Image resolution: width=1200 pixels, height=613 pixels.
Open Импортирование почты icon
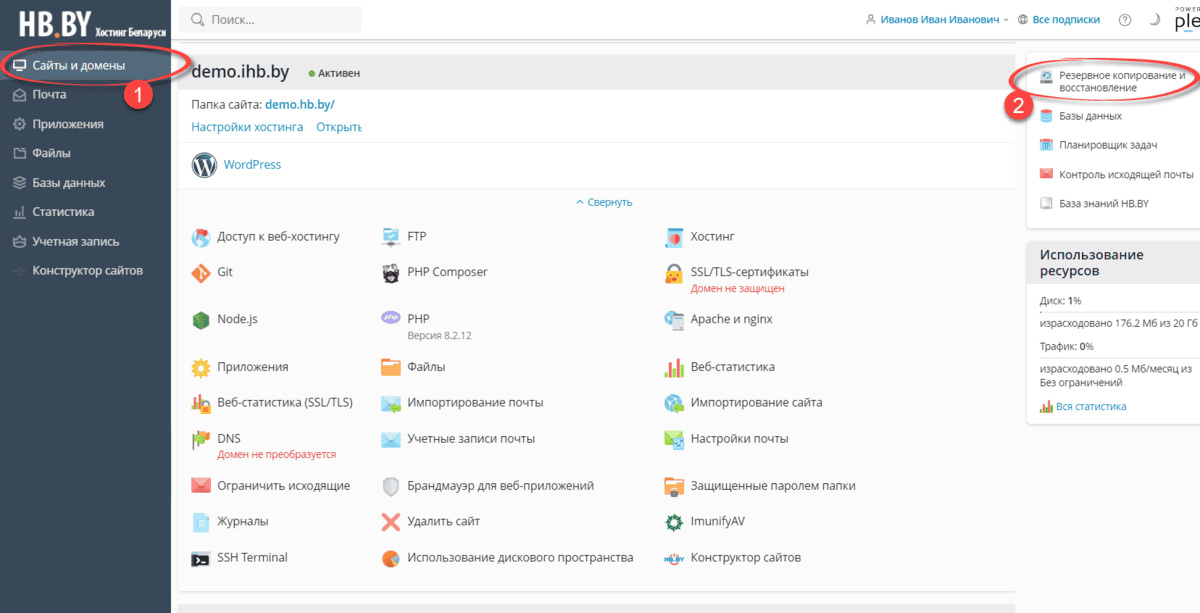click(391, 403)
